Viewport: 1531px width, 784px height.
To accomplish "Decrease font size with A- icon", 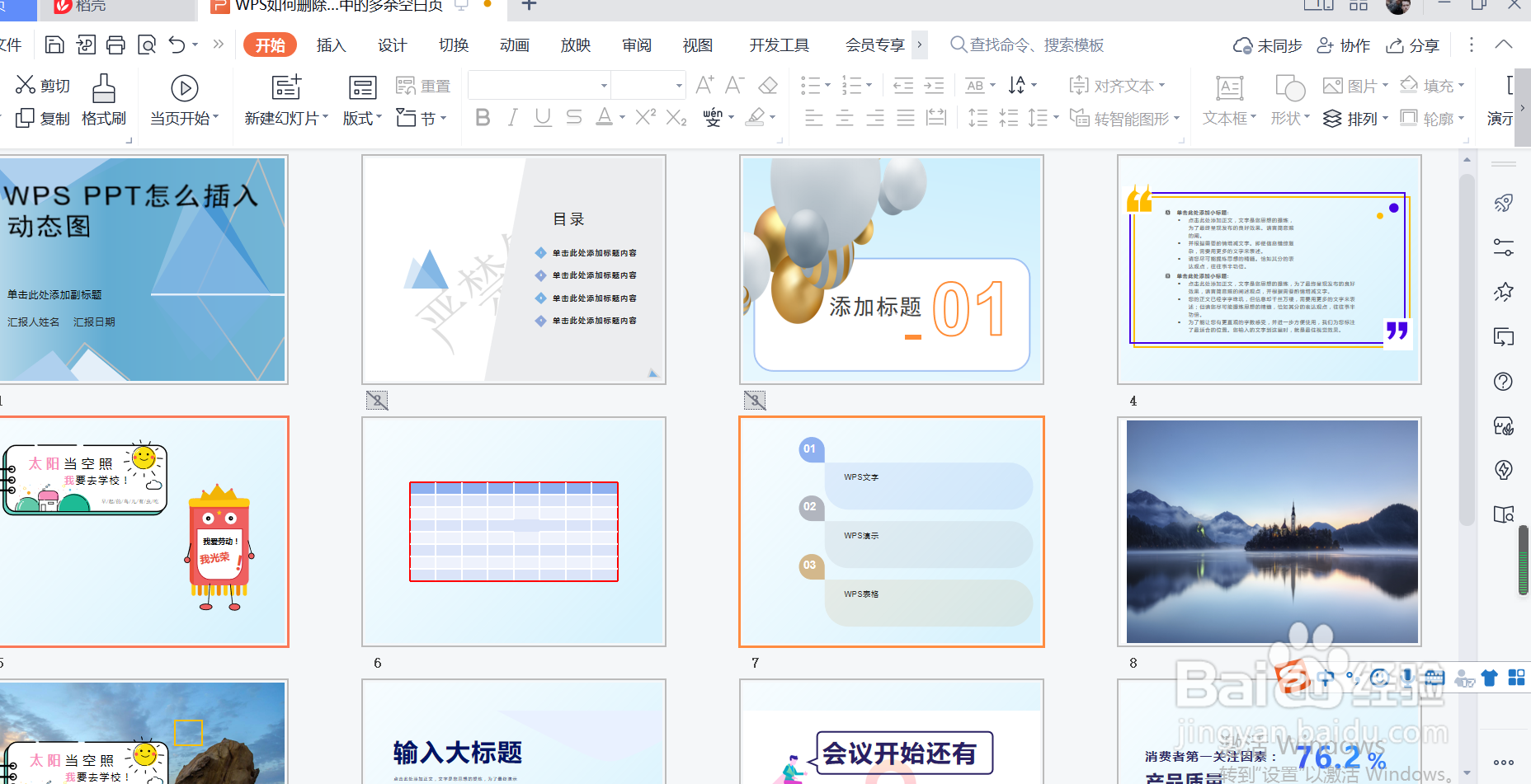I will pos(734,85).
